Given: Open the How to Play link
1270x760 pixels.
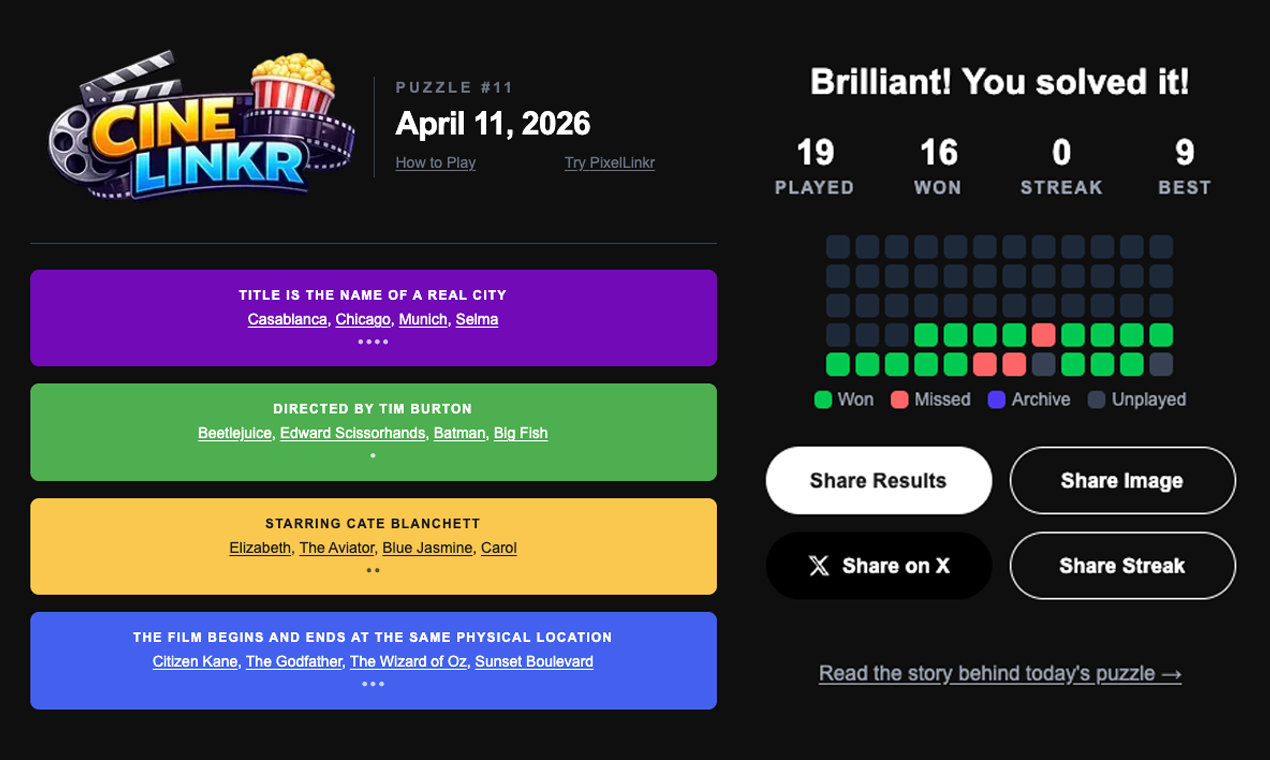Looking at the screenshot, I should click(x=435, y=163).
